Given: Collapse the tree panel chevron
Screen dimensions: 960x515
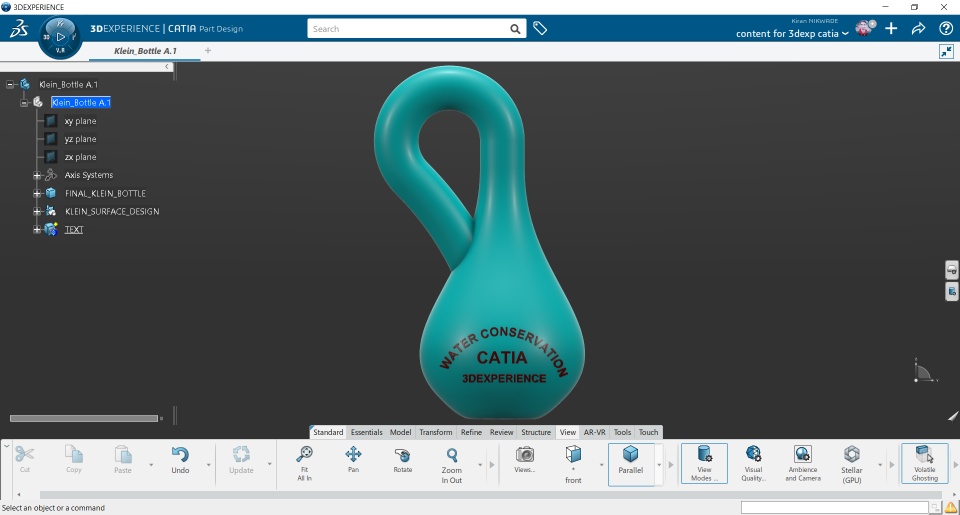Looking at the screenshot, I should pyautogui.click(x=167, y=67).
